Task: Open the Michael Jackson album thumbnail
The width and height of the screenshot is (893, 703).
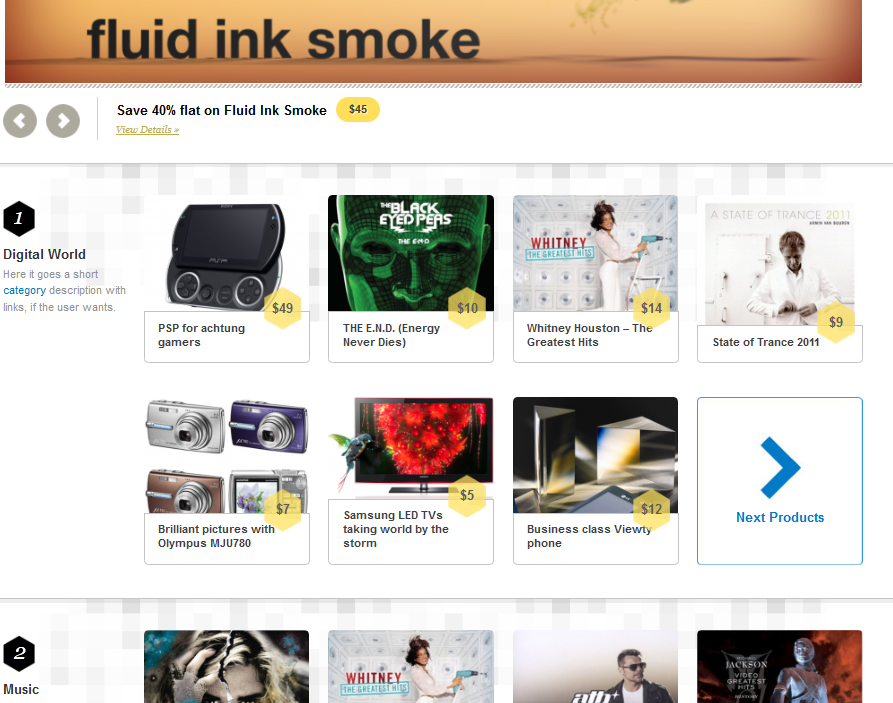Action: pos(780,667)
